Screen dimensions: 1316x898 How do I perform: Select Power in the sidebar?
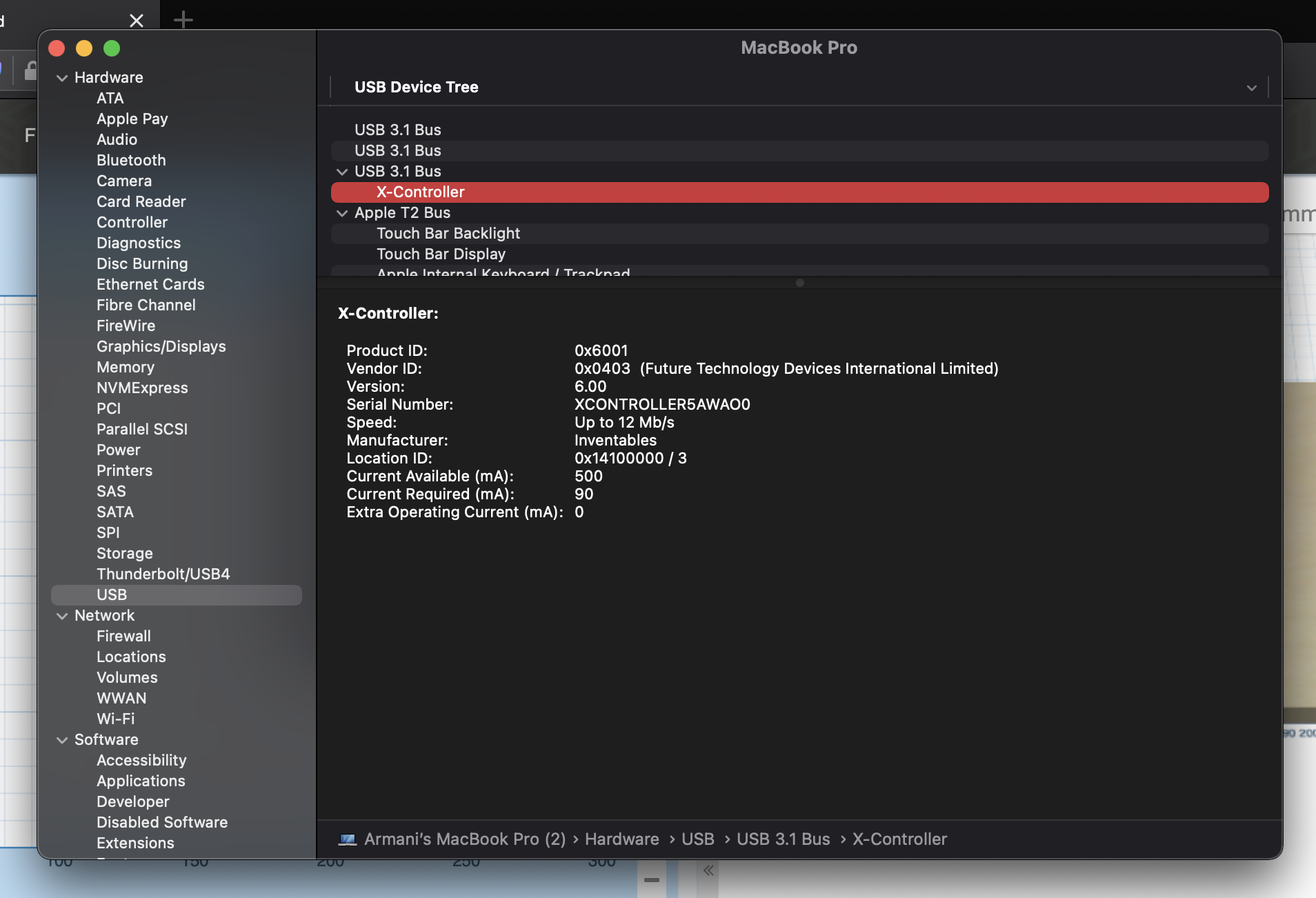point(119,450)
